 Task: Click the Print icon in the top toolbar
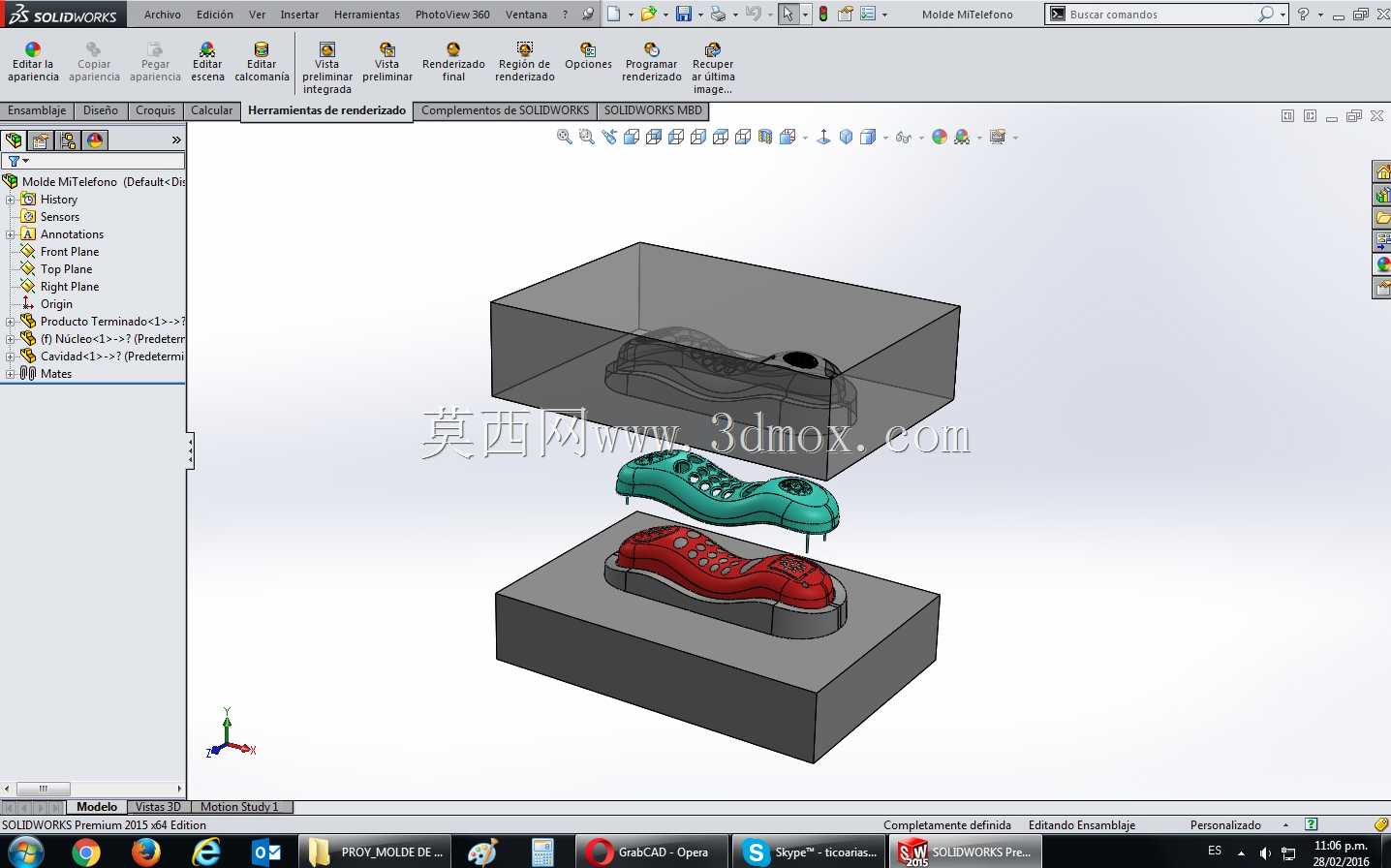718,14
